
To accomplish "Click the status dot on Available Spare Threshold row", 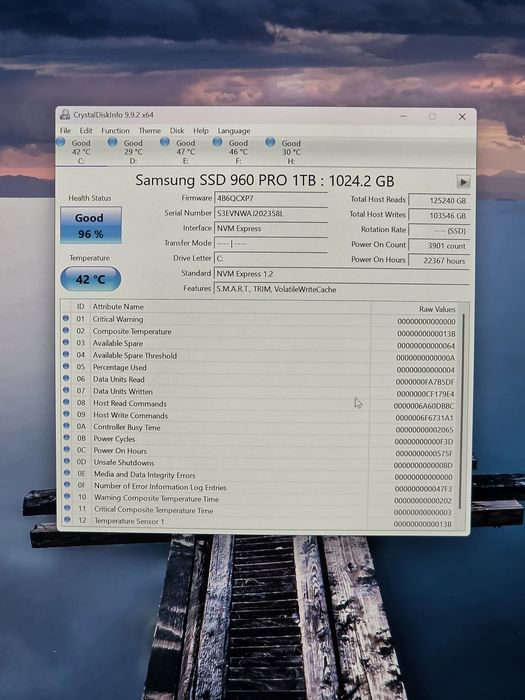I will click(66, 354).
